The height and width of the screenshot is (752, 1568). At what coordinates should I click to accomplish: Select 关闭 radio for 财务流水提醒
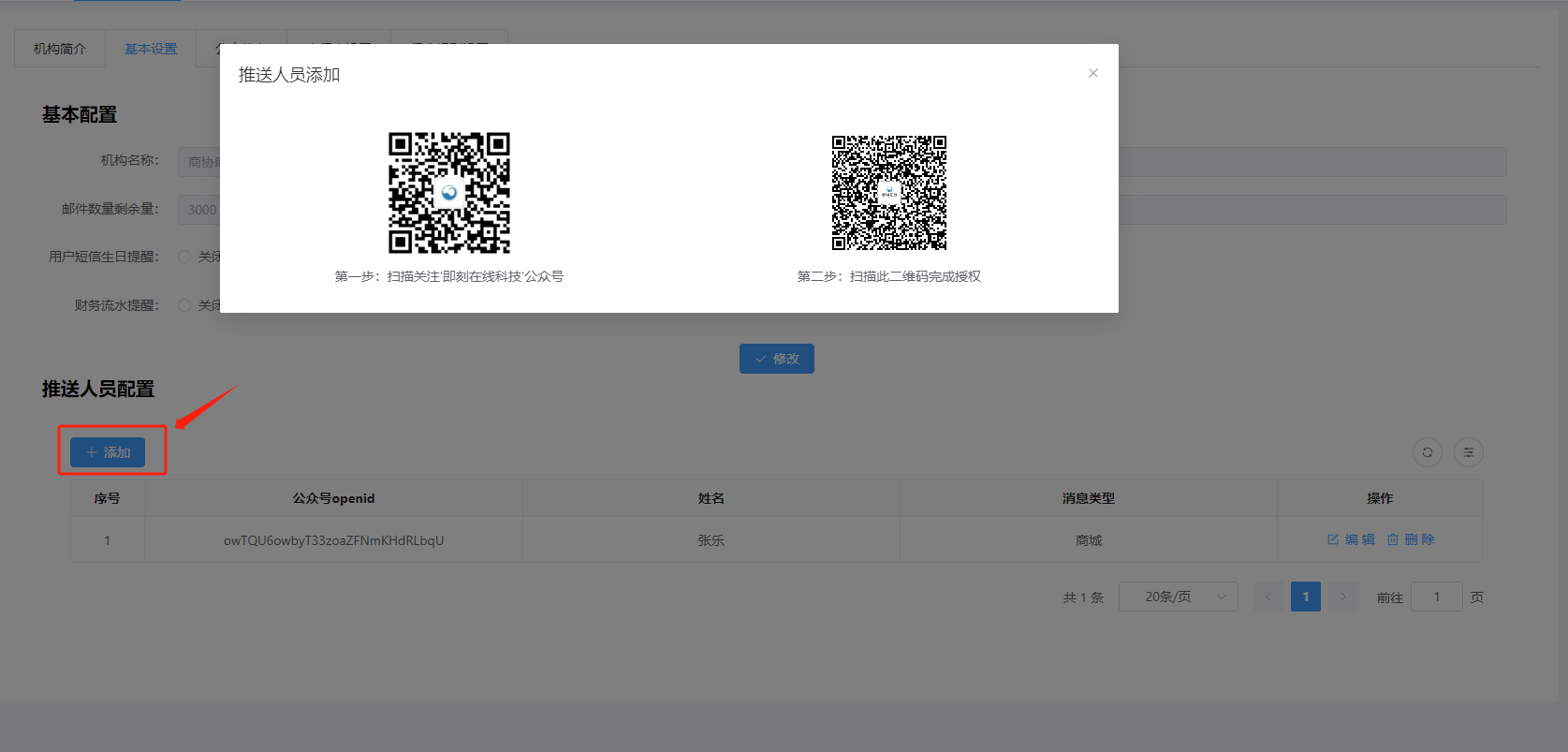(x=184, y=305)
